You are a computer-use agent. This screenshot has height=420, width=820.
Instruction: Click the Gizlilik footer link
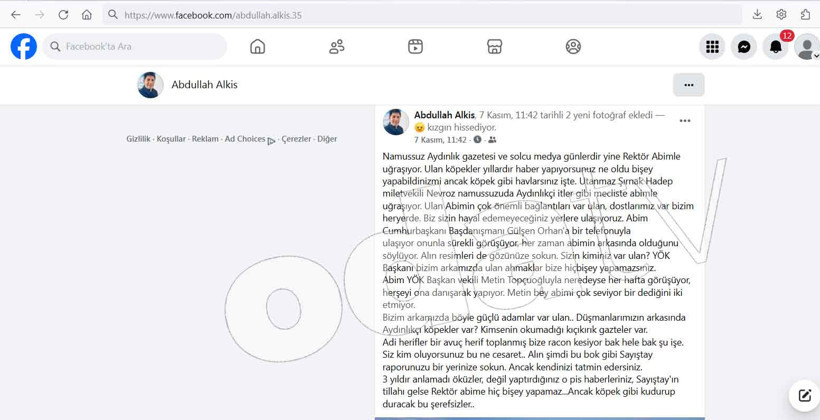(x=138, y=139)
